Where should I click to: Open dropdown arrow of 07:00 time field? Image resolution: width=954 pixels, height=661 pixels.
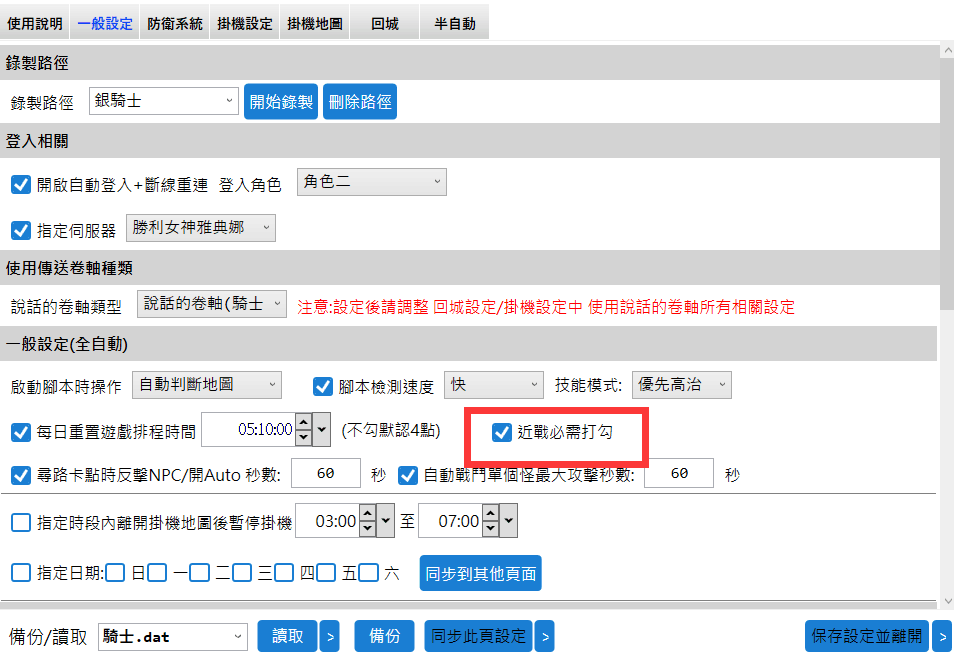[509, 521]
